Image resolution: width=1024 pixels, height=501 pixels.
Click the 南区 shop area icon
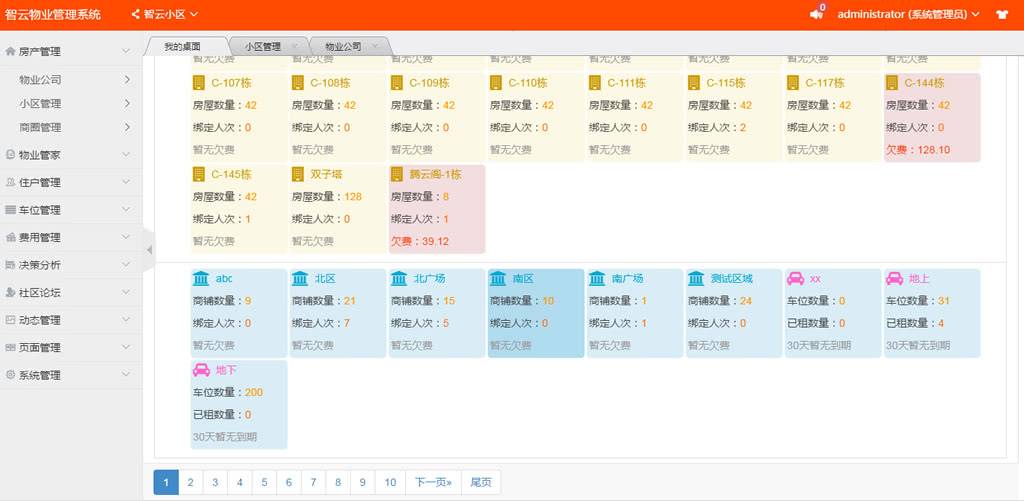click(497, 278)
